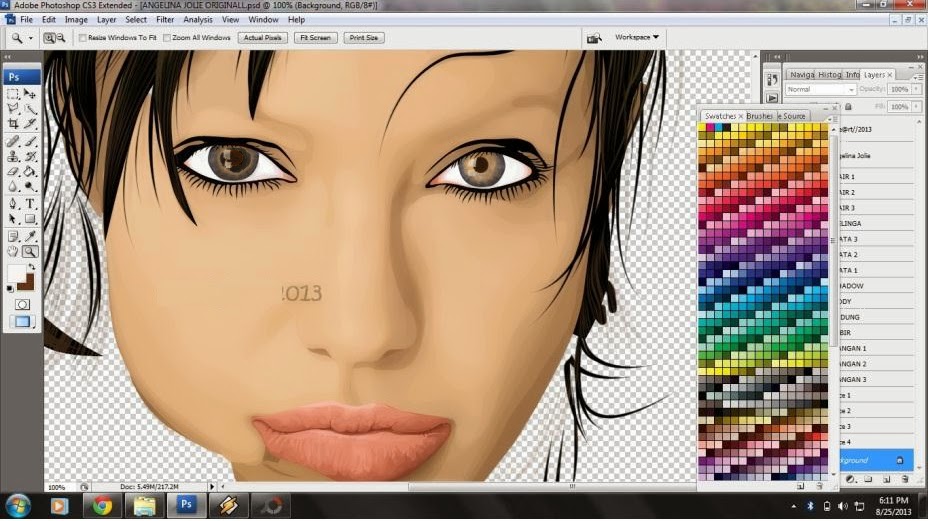Collapse the toolbox with double arrow

coord(7,57)
